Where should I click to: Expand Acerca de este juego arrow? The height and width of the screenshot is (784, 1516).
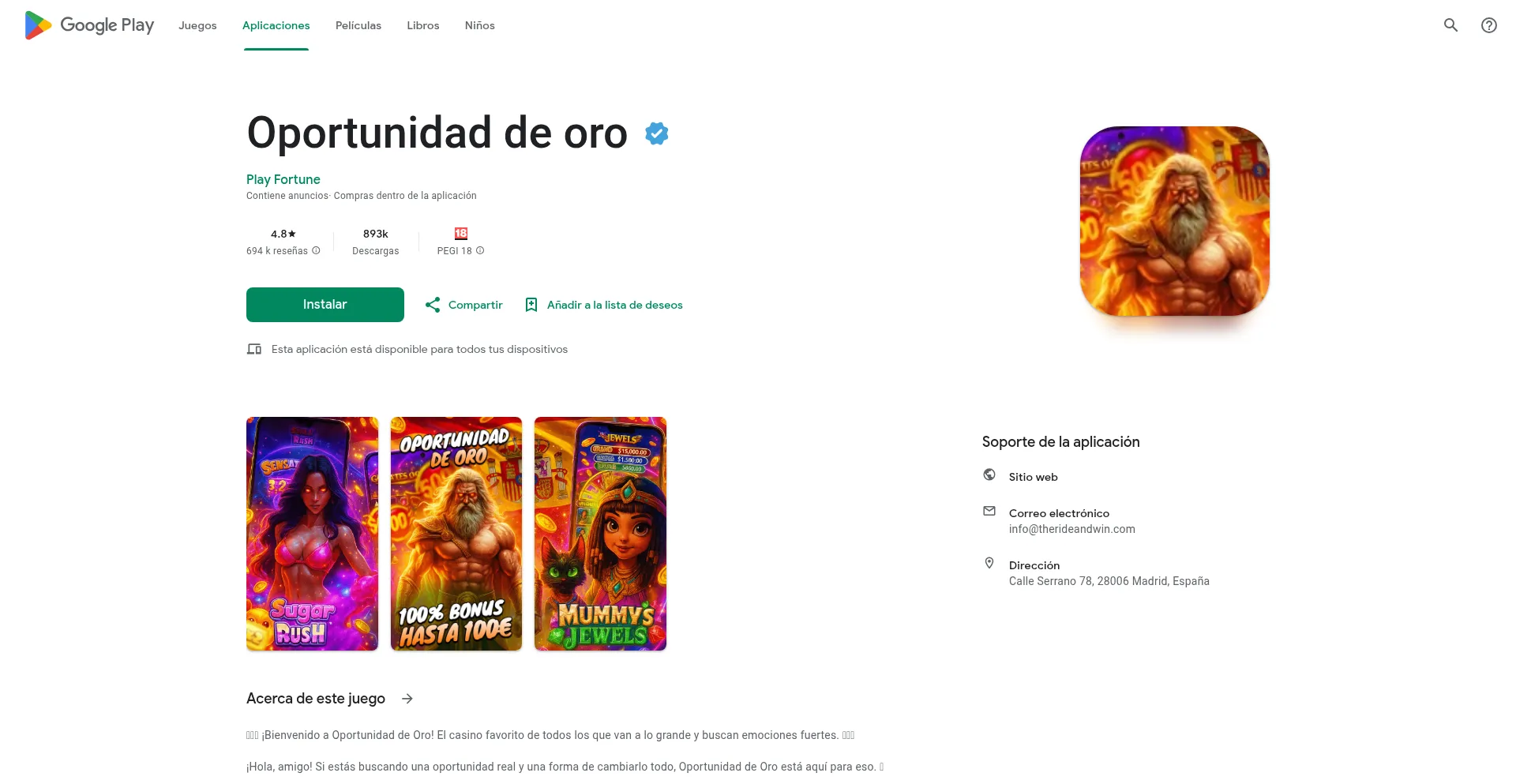pos(407,699)
